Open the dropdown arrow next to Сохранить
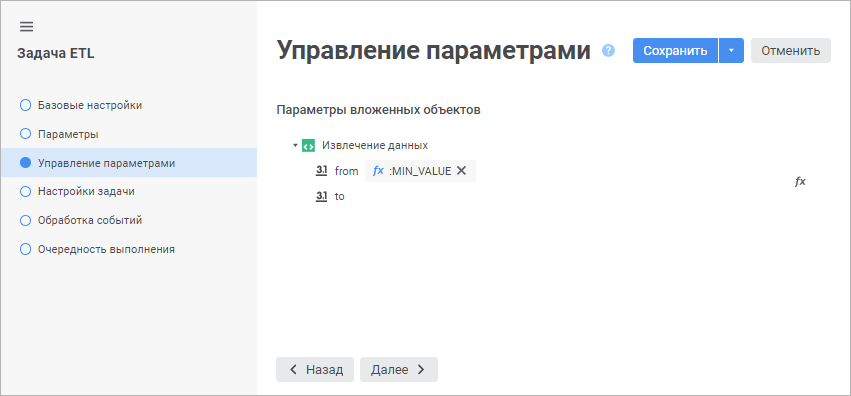Image resolution: width=851 pixels, height=396 pixels. [x=731, y=50]
